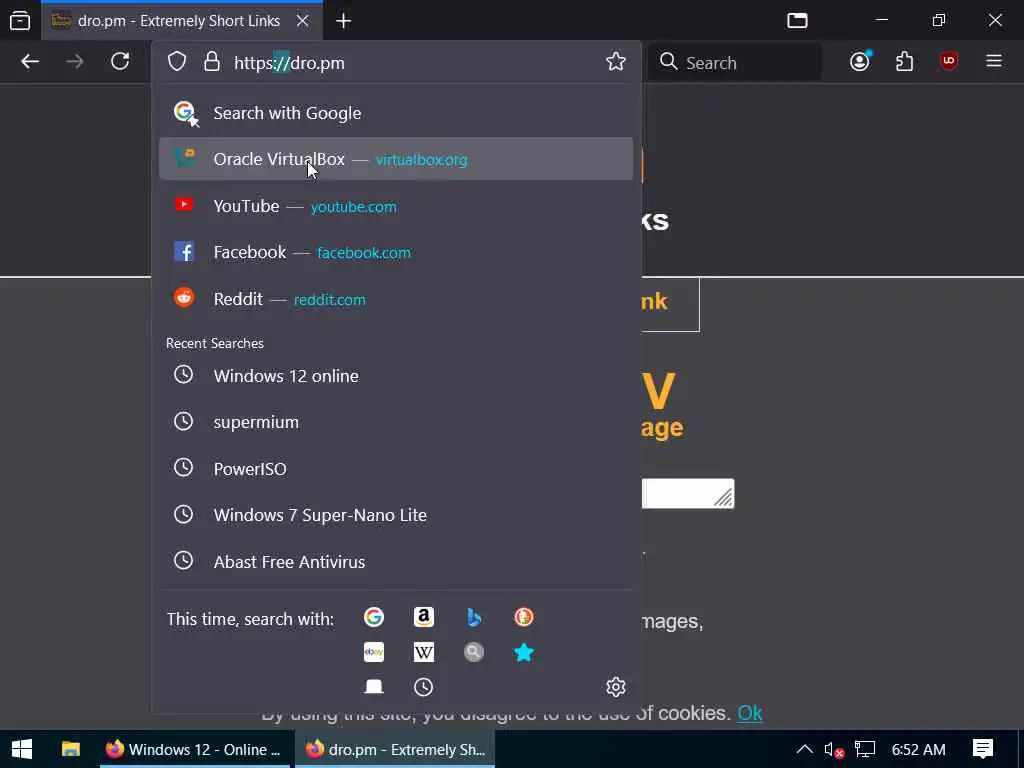This screenshot has width=1024, height=768.
Task: Go back with the browser back arrow
Action: tap(30, 62)
